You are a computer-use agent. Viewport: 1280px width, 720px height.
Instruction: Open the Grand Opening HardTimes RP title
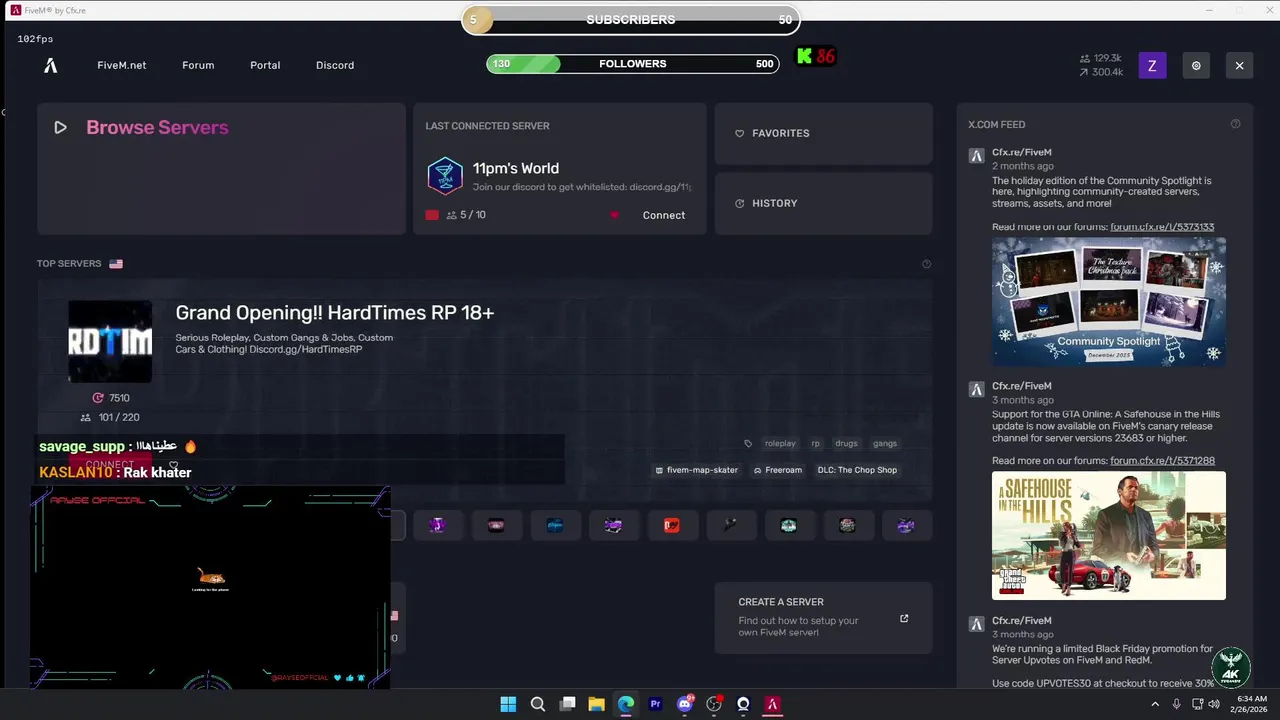point(335,312)
